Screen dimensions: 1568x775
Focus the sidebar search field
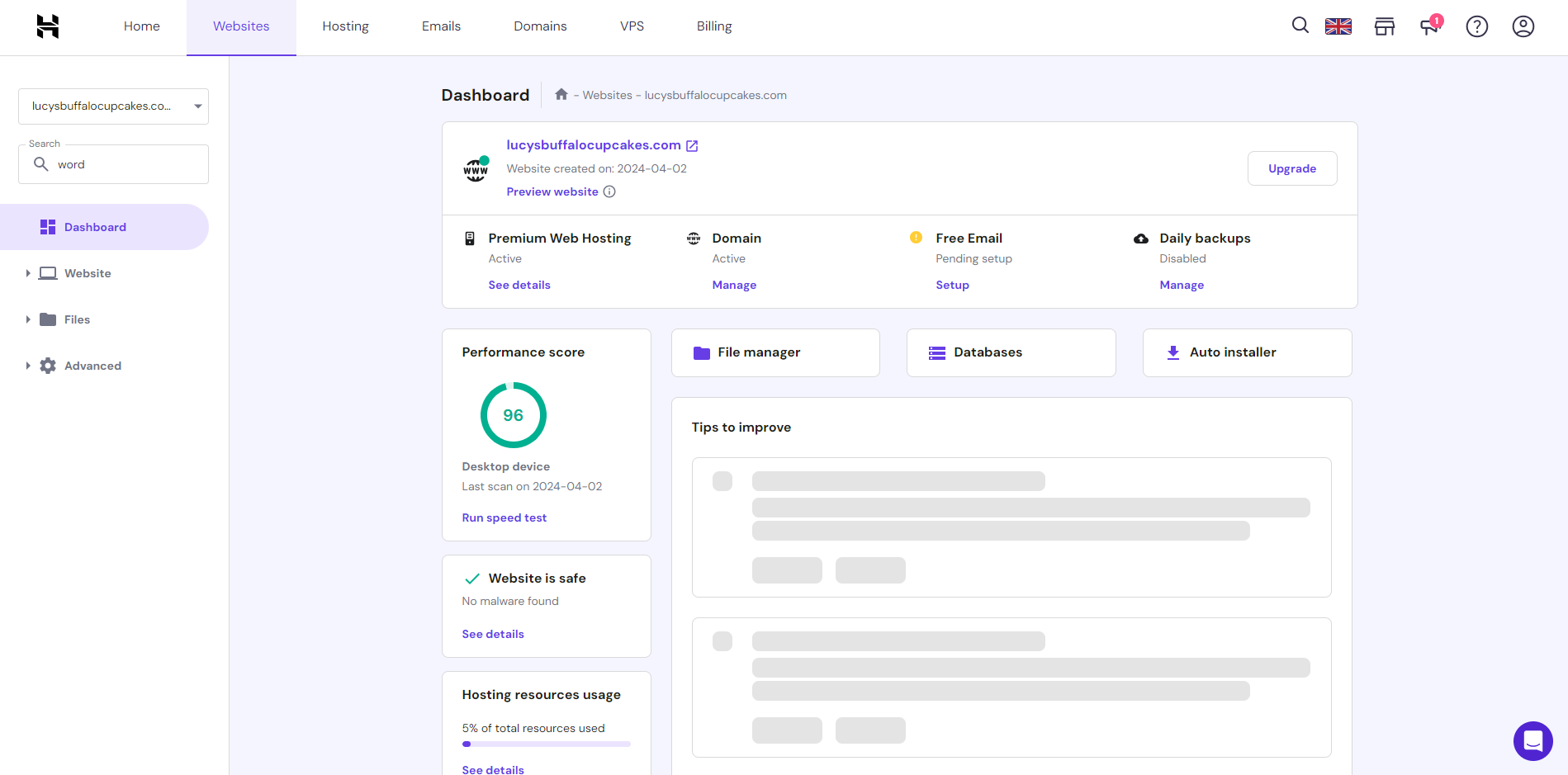click(113, 164)
